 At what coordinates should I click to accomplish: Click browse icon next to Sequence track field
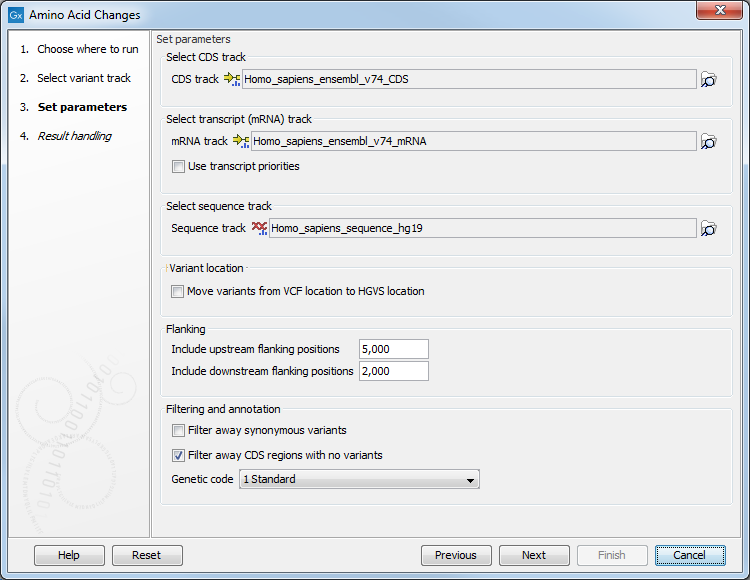(x=708, y=229)
